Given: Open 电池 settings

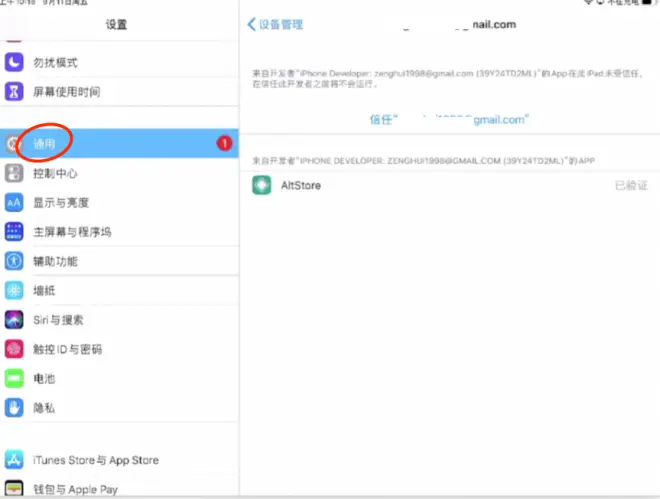Looking at the screenshot, I should (120, 378).
